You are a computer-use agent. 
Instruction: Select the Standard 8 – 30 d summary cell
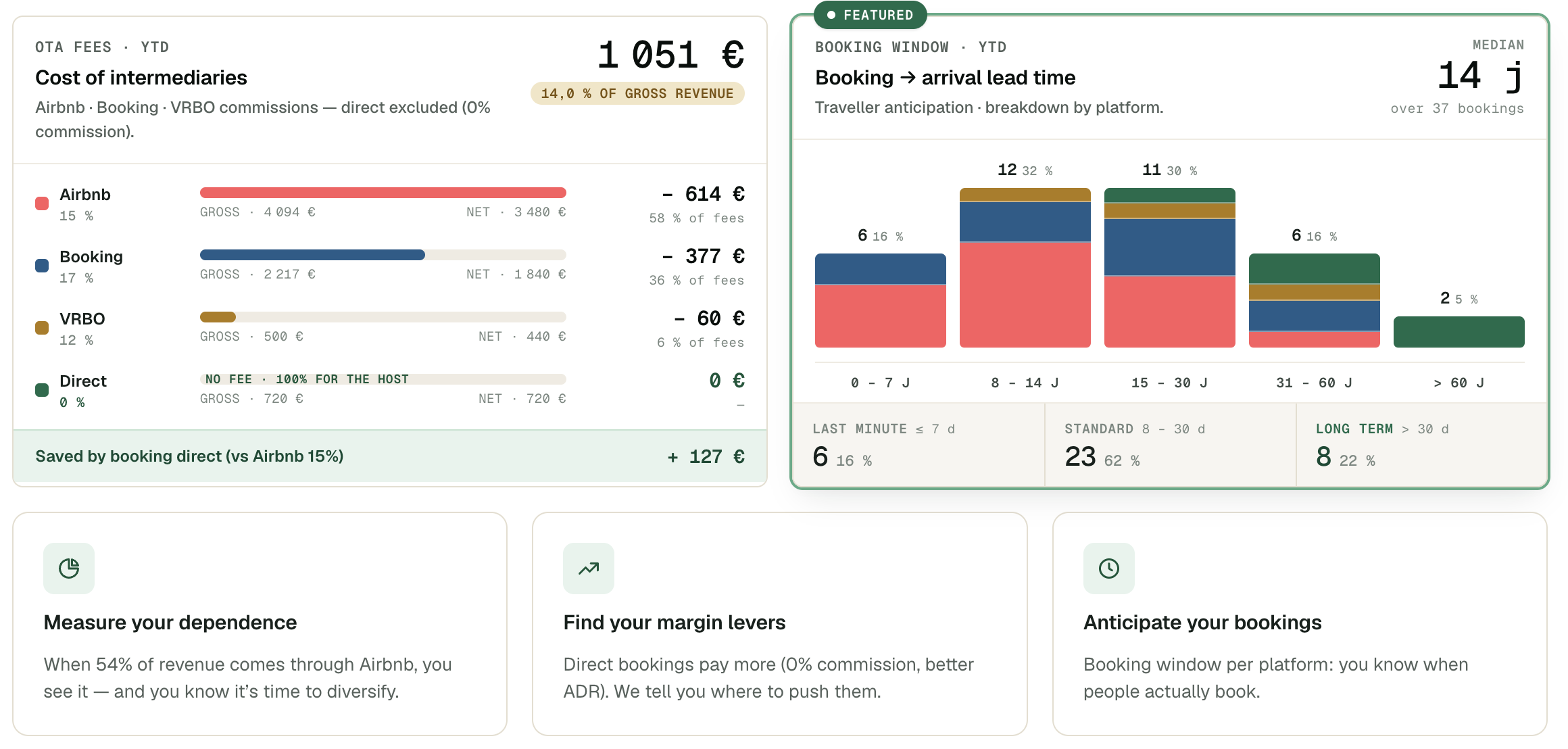[1171, 445]
